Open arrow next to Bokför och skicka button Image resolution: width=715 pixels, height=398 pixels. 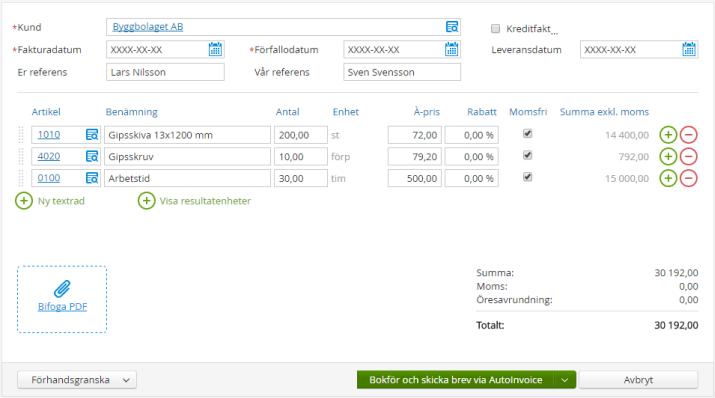(565, 380)
